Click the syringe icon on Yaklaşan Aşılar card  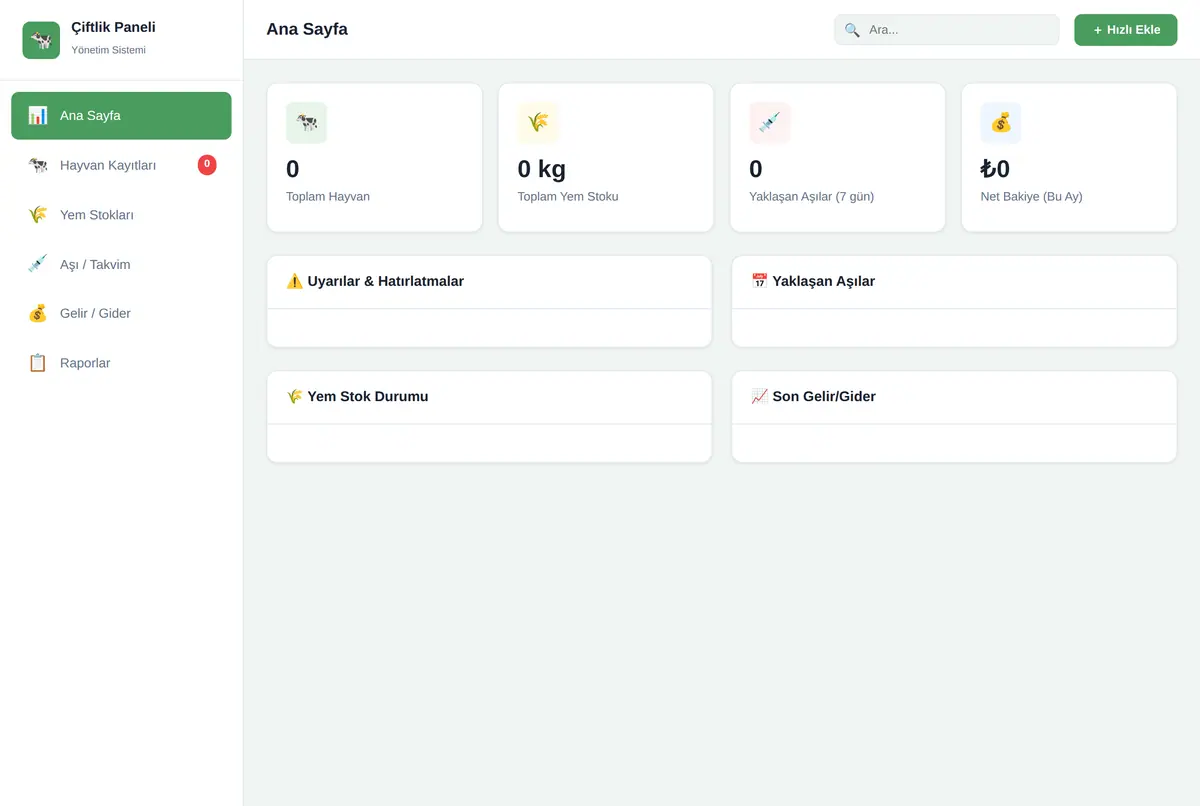[x=770, y=123]
